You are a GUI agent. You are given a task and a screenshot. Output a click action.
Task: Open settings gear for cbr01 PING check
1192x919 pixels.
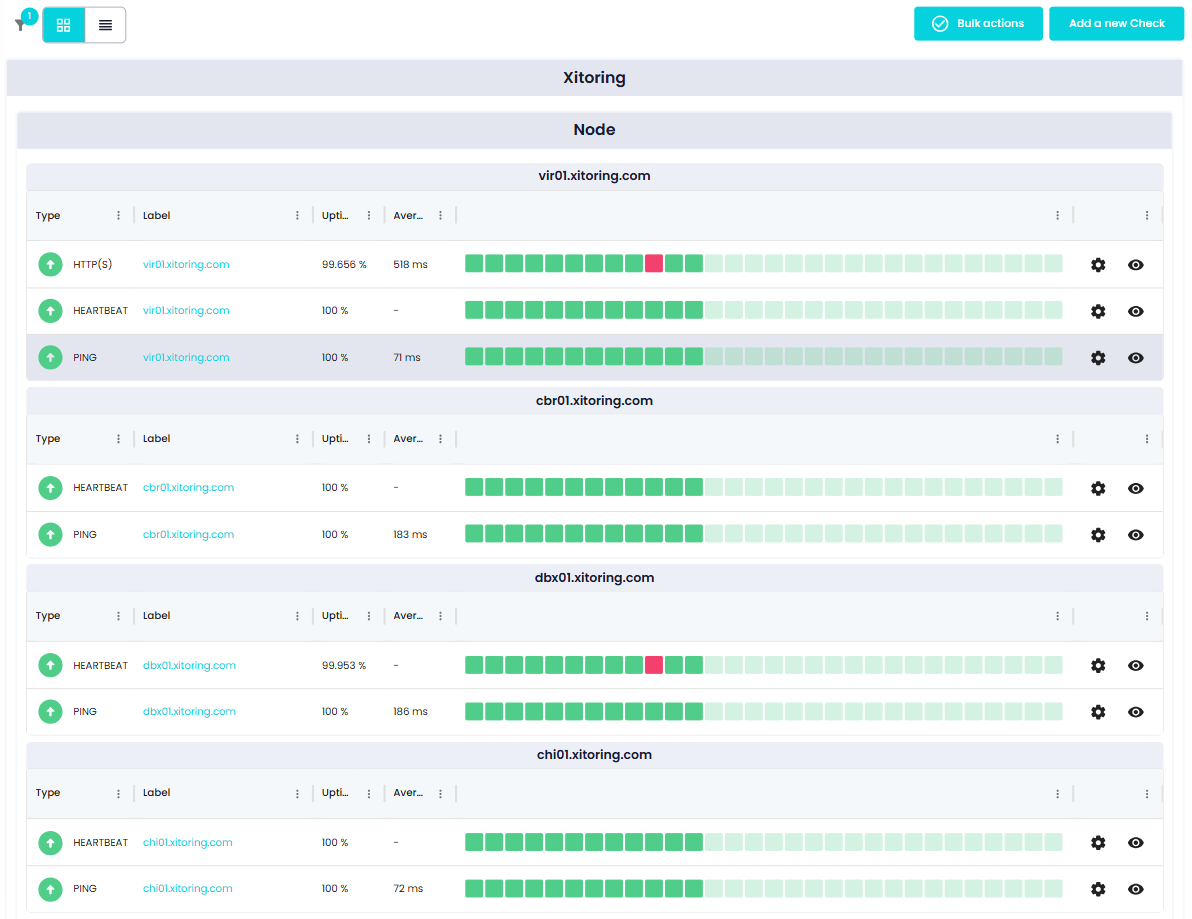click(x=1098, y=534)
